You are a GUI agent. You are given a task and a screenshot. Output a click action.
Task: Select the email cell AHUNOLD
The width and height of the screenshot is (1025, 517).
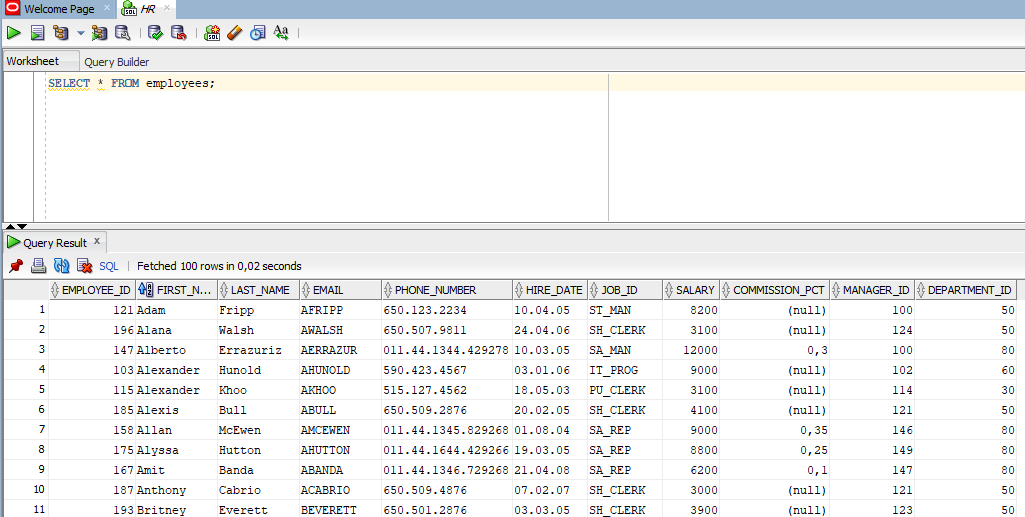point(325,370)
